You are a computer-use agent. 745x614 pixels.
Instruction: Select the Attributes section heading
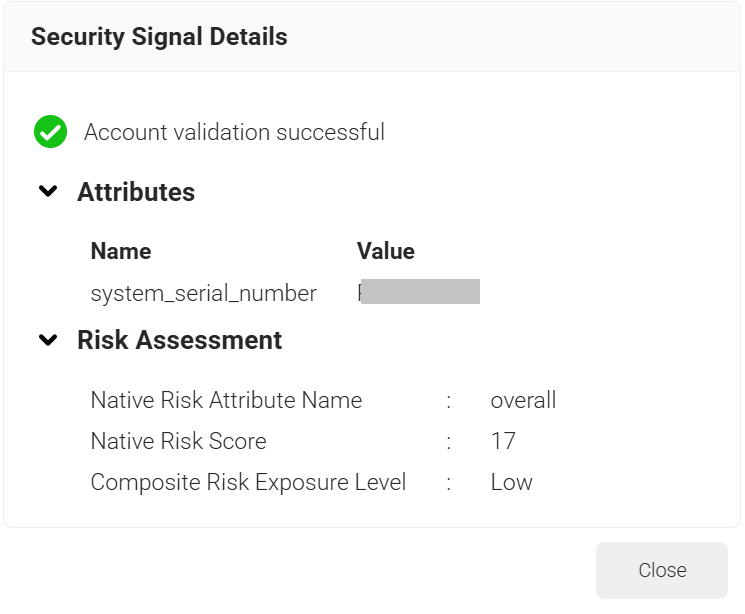[x=136, y=192]
